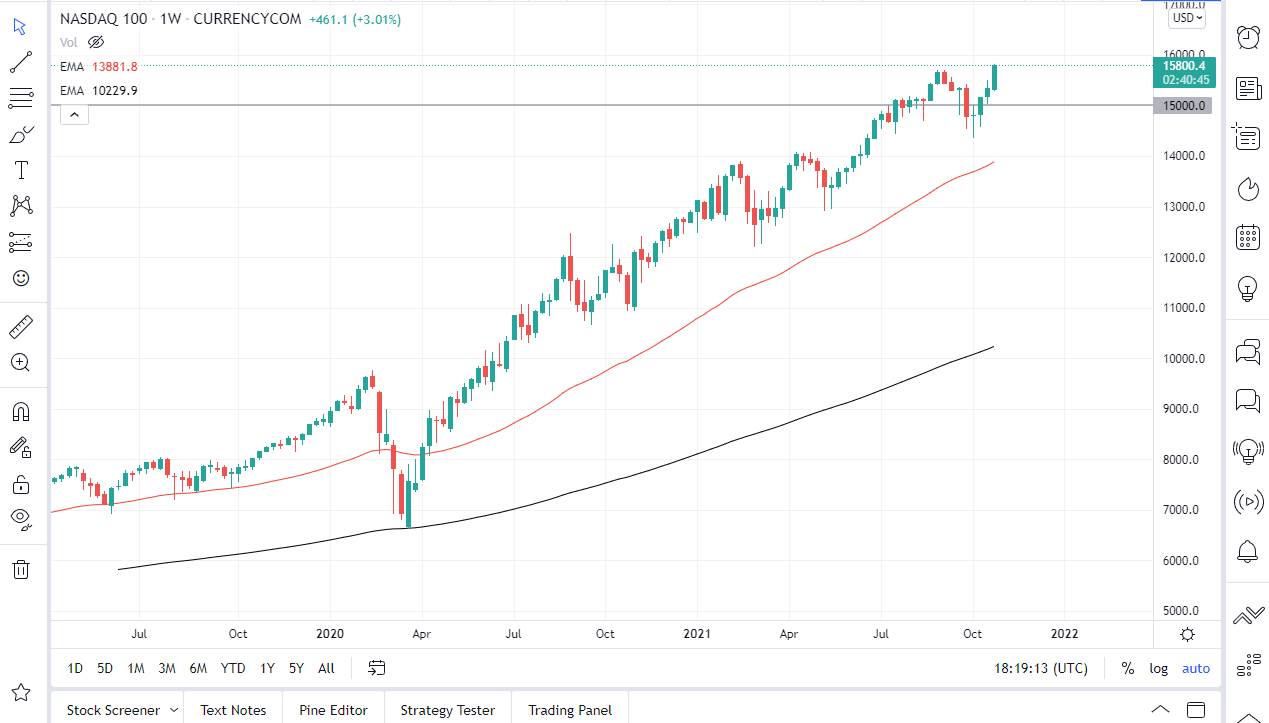
Task: Collapse the chart legend with the chevron
Action: click(74, 113)
